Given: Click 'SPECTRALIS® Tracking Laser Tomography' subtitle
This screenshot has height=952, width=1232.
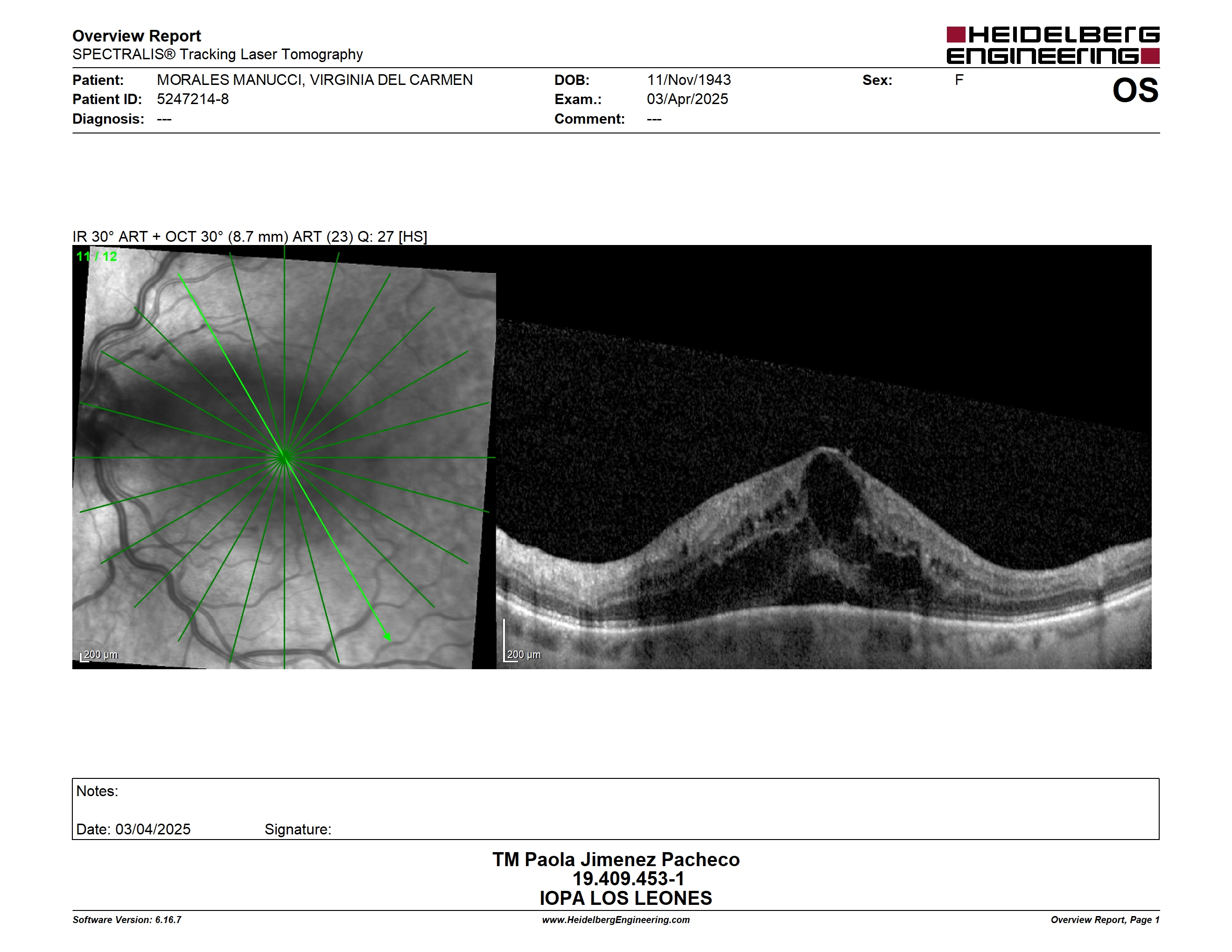Looking at the screenshot, I should pyautogui.click(x=217, y=55).
